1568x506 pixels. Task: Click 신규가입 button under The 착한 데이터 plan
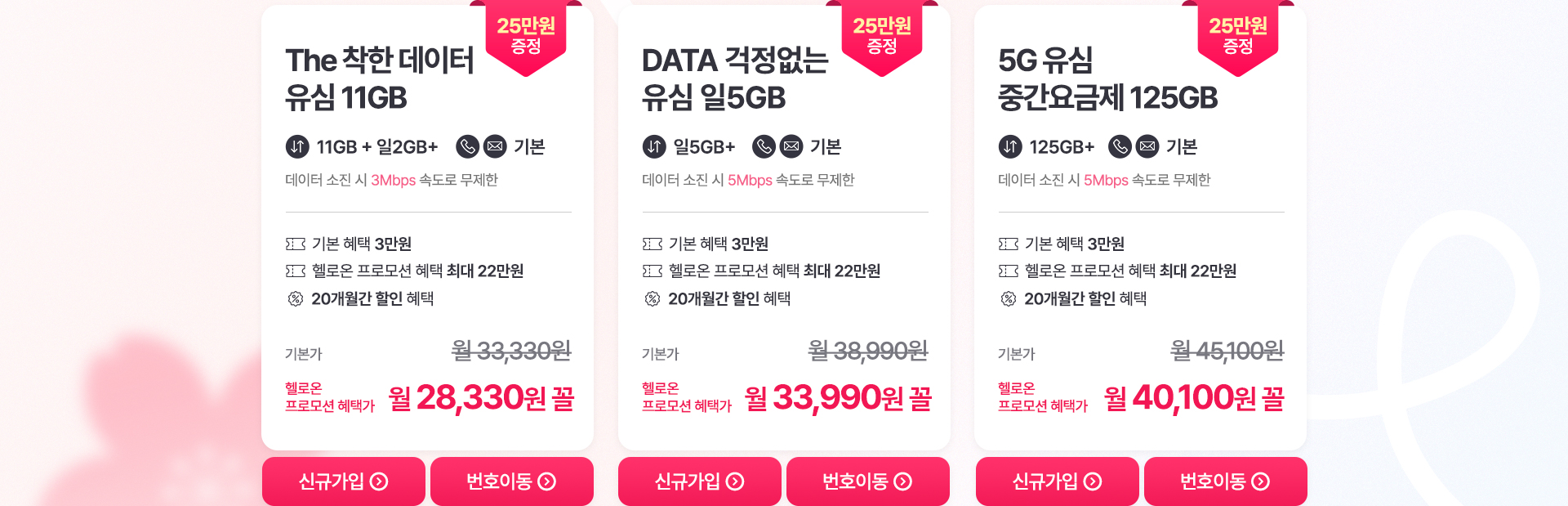pos(344,481)
